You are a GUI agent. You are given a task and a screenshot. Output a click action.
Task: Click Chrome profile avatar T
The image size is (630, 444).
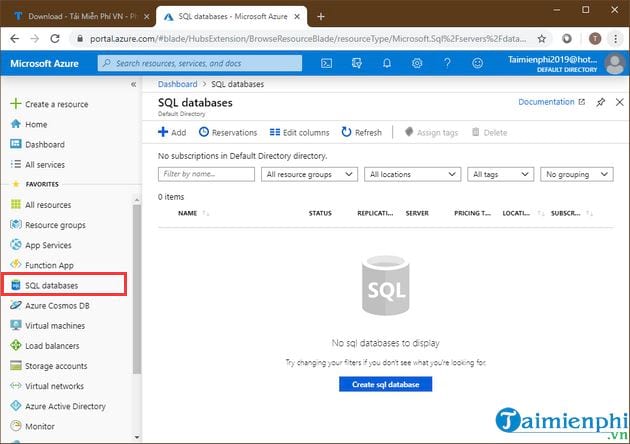595,39
